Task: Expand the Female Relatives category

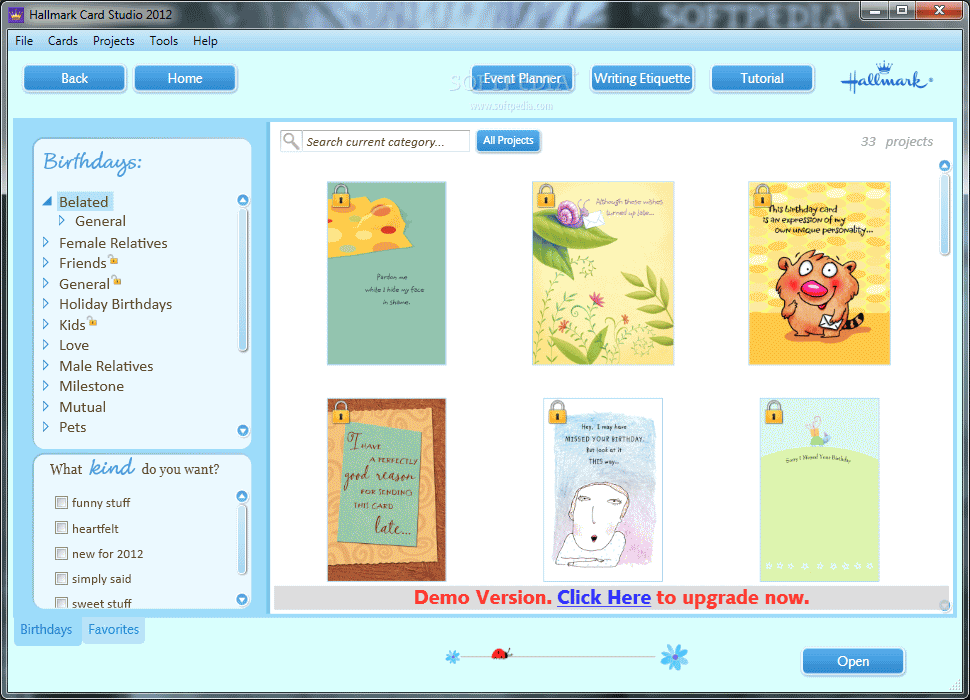Action: (x=46, y=242)
